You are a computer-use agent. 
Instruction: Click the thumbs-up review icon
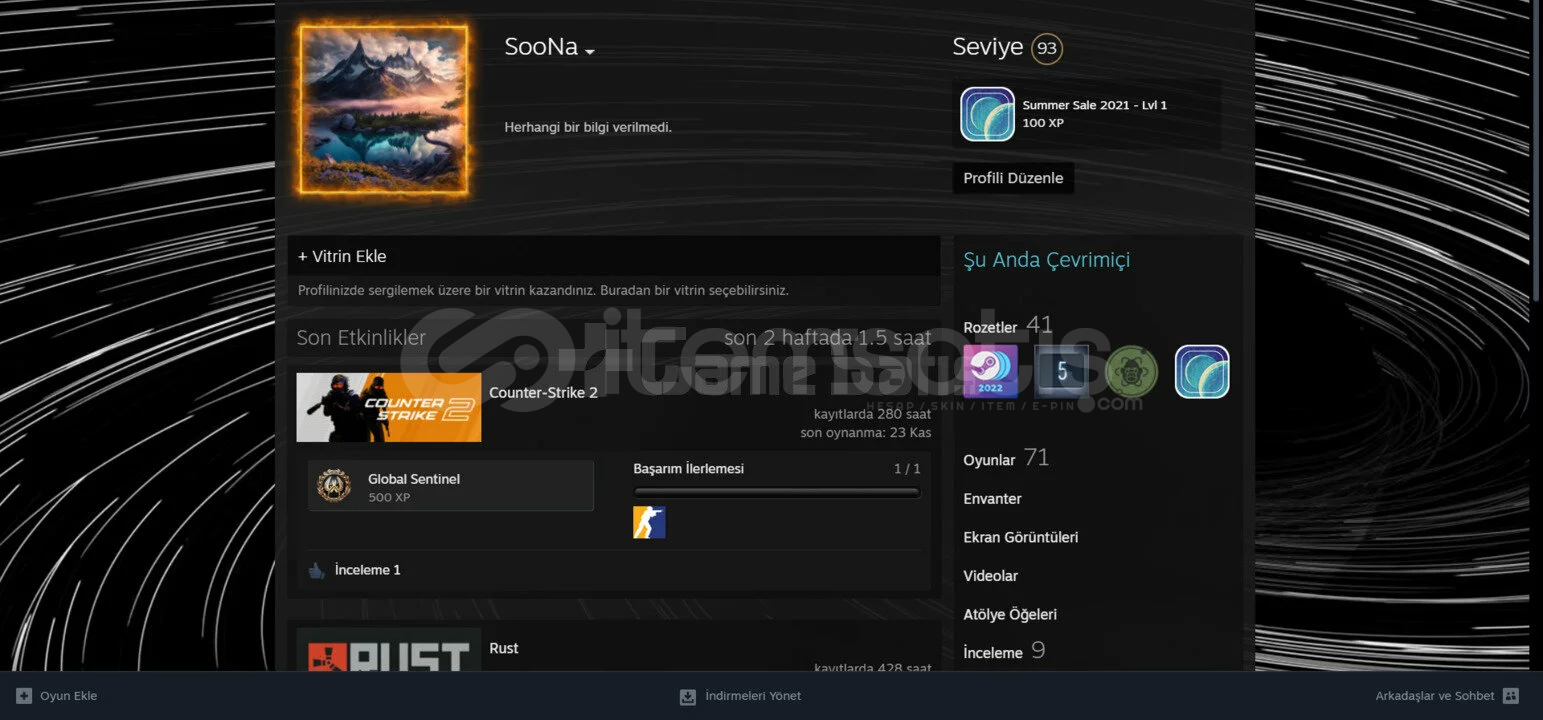[317, 571]
